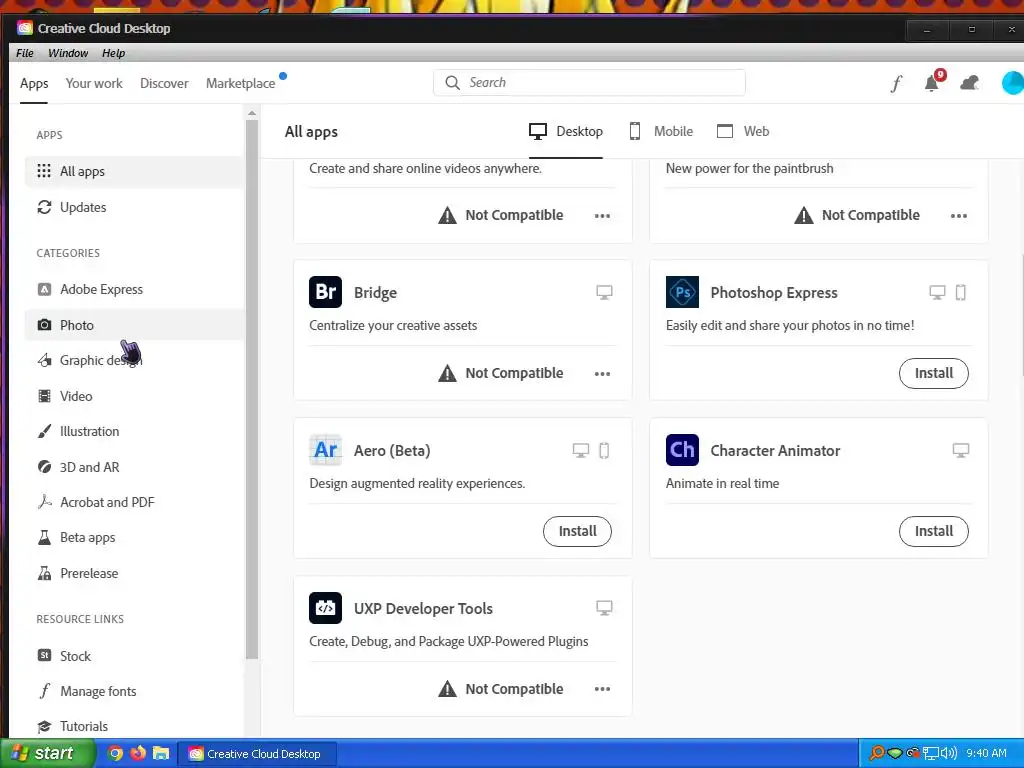
Task: Open file explorer folder in taskbar
Action: 161,753
